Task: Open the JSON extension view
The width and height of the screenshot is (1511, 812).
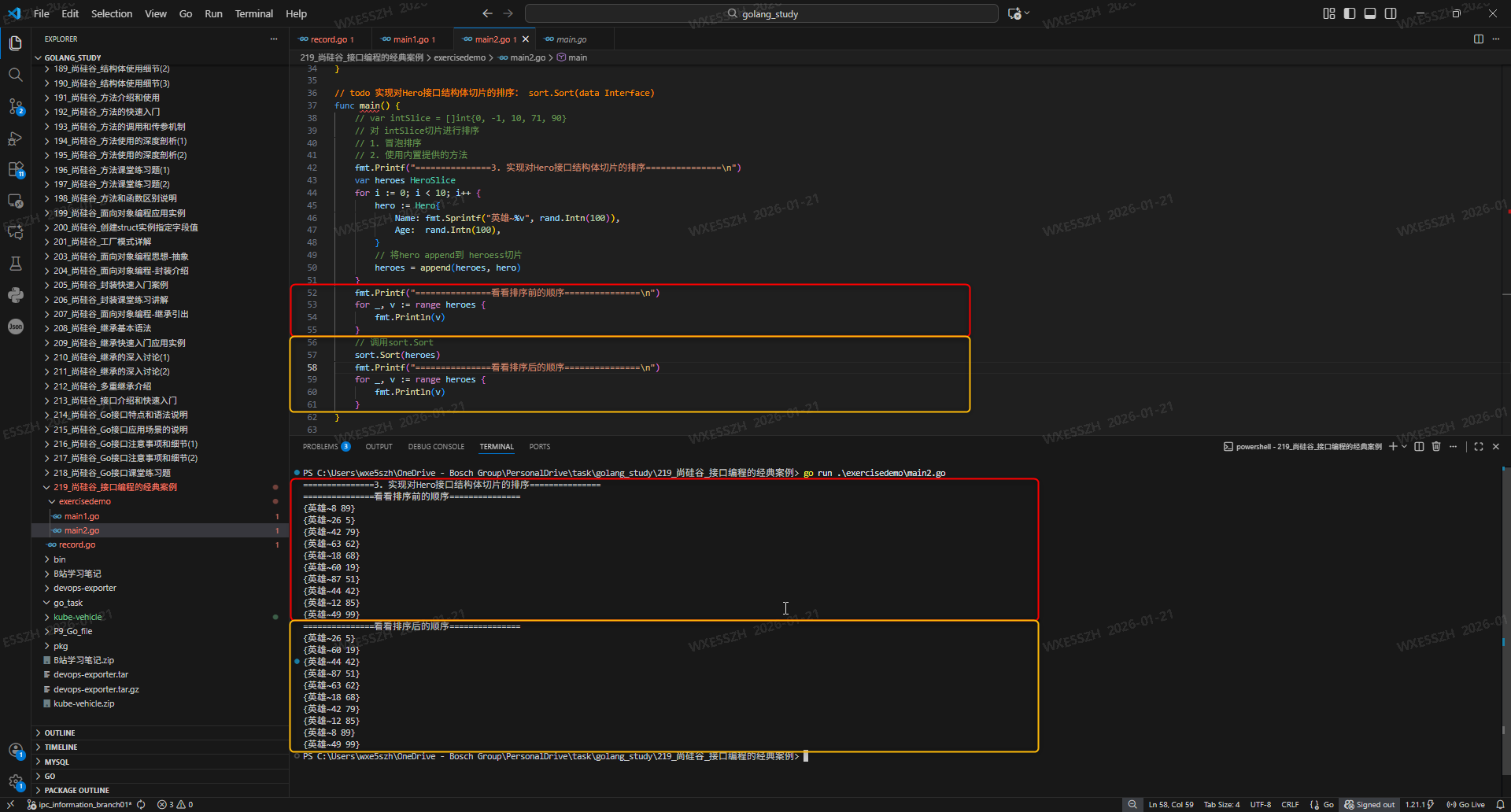Action: click(15, 327)
